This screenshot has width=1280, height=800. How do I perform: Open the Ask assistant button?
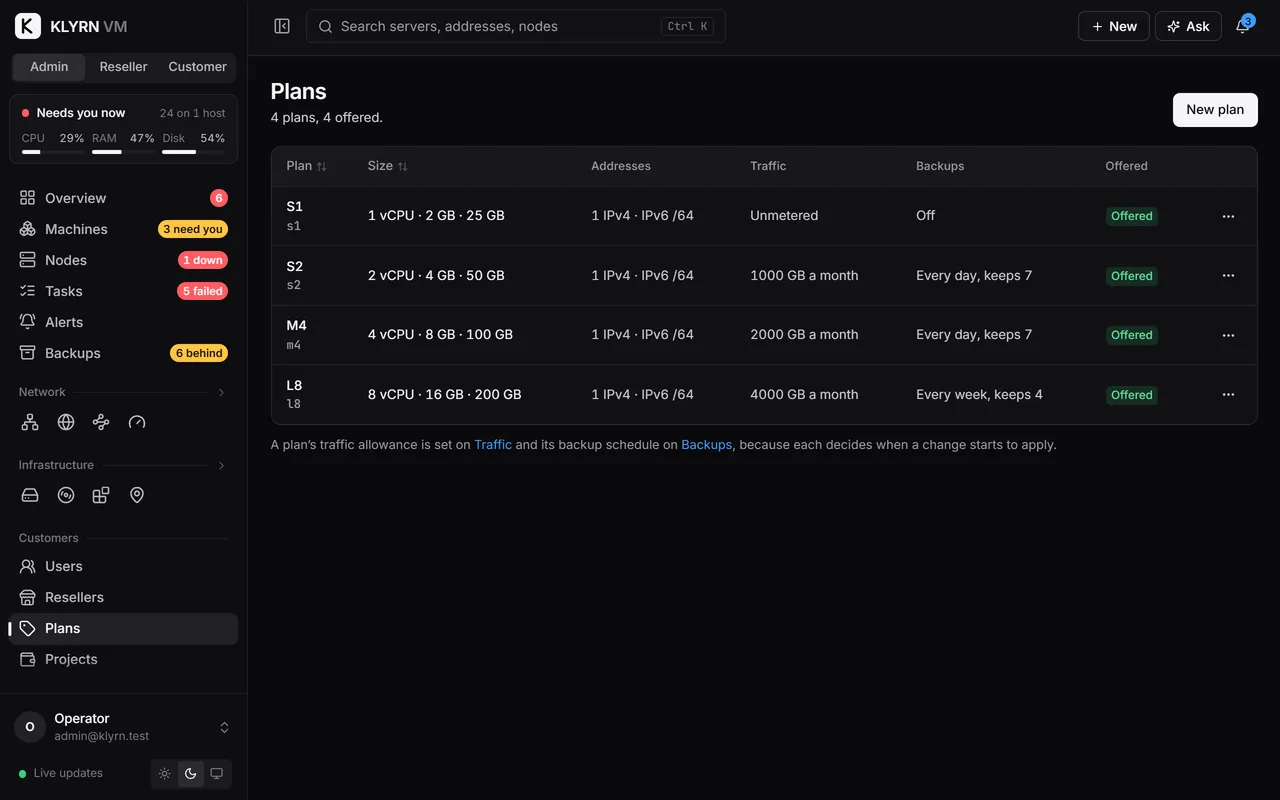(x=1188, y=26)
